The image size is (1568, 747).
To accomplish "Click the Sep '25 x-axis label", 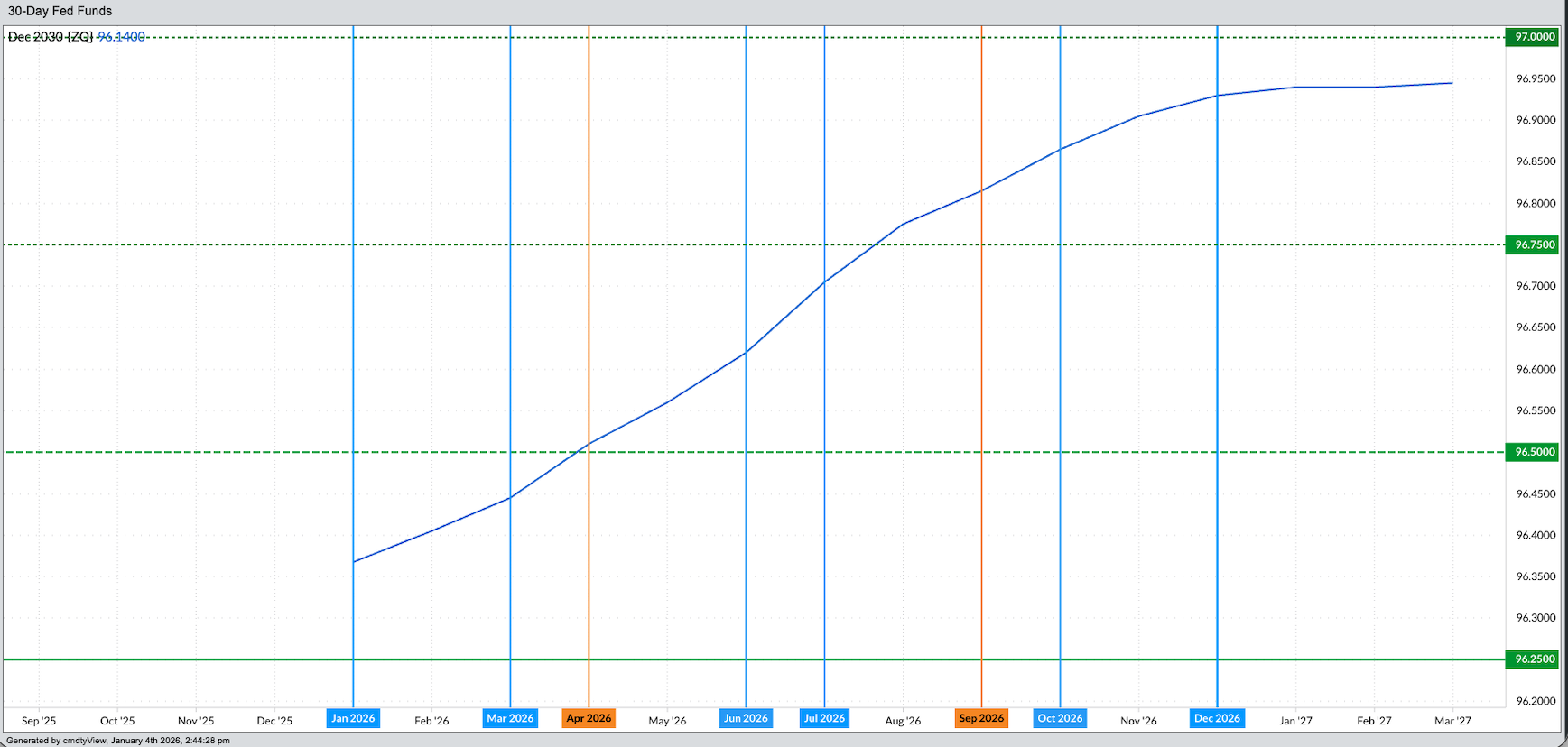I will pos(39,720).
